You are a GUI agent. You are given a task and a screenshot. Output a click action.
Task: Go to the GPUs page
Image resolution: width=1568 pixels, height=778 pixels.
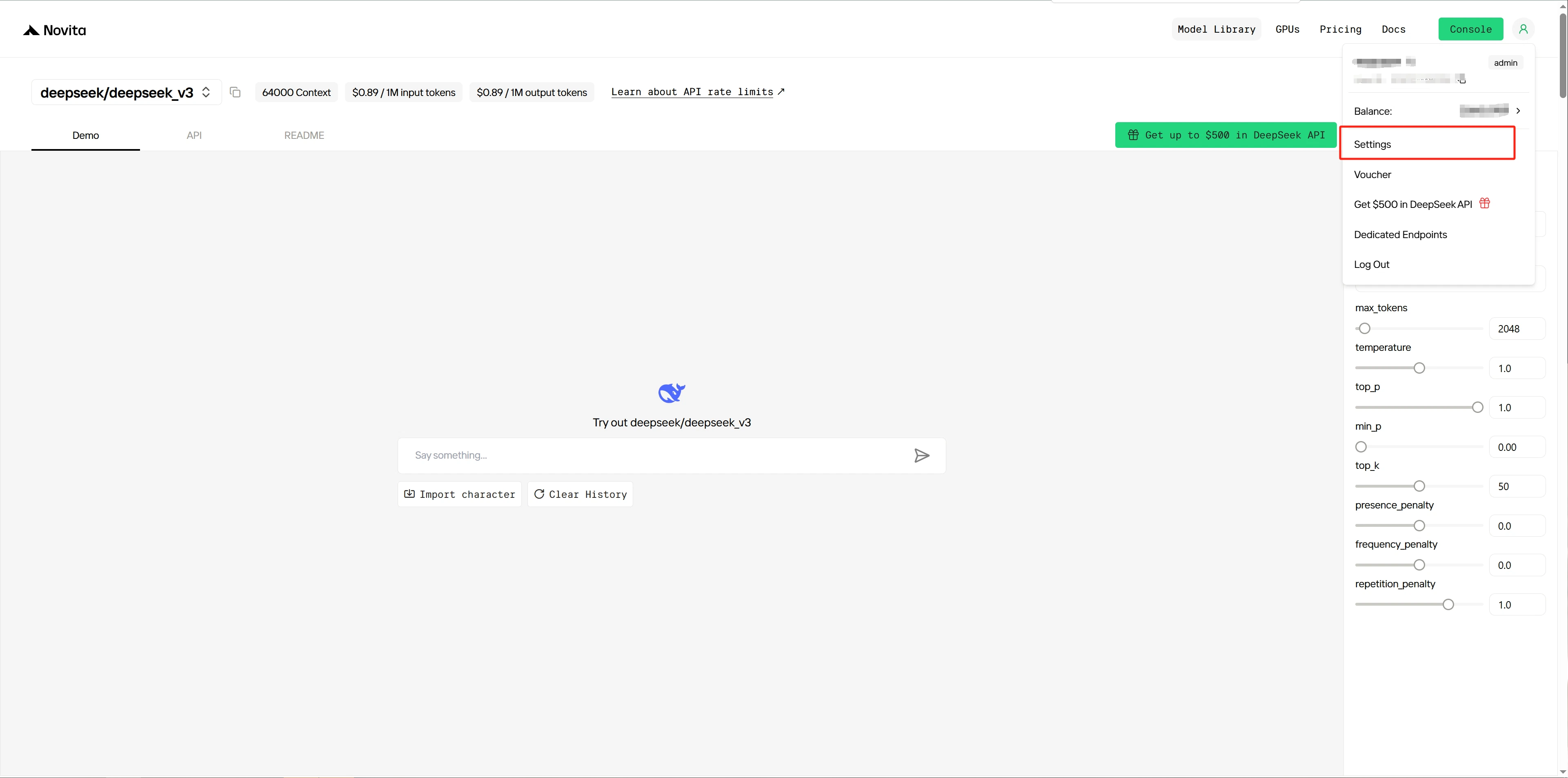(x=1288, y=29)
